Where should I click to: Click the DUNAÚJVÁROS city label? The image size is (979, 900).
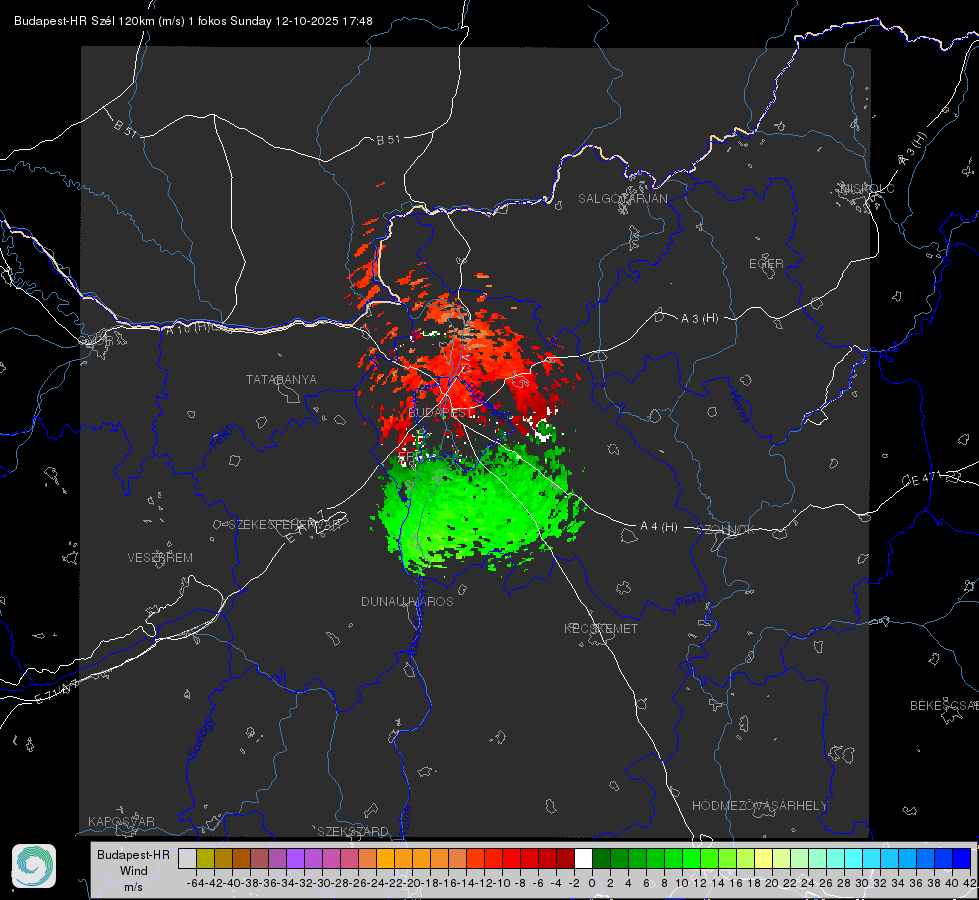point(407,601)
